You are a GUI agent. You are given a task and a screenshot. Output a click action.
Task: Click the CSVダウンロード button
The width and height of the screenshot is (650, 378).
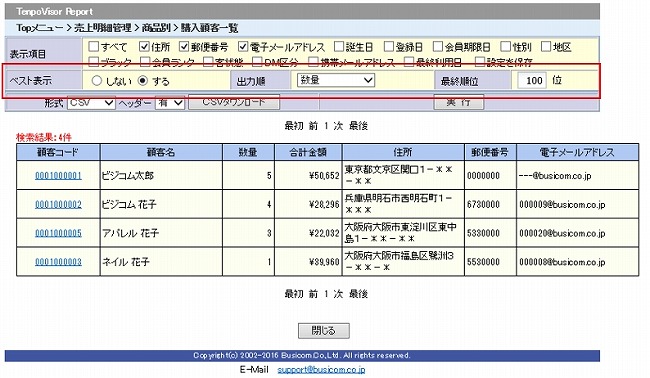click(x=234, y=102)
